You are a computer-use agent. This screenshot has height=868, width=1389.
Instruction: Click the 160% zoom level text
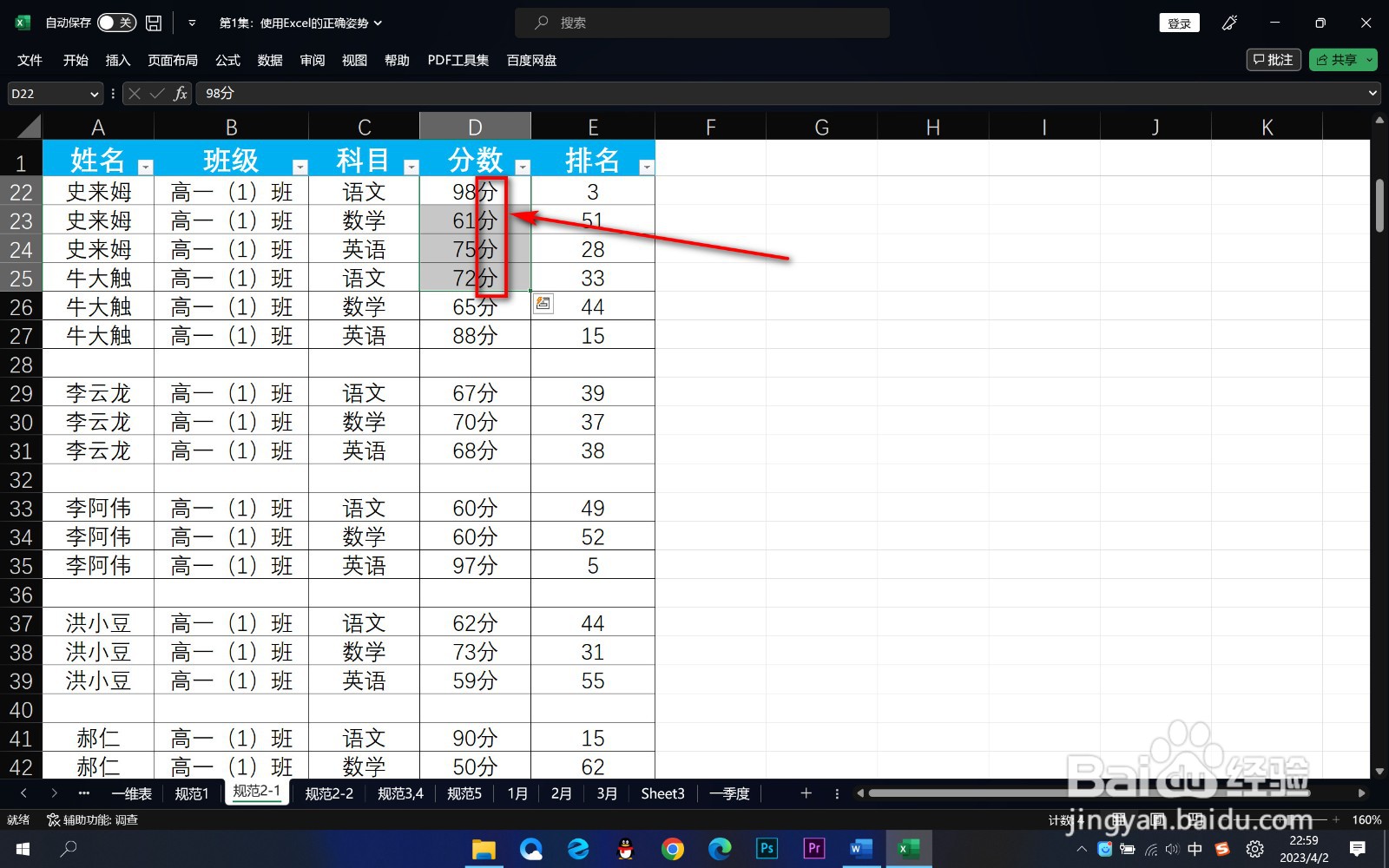1366,819
